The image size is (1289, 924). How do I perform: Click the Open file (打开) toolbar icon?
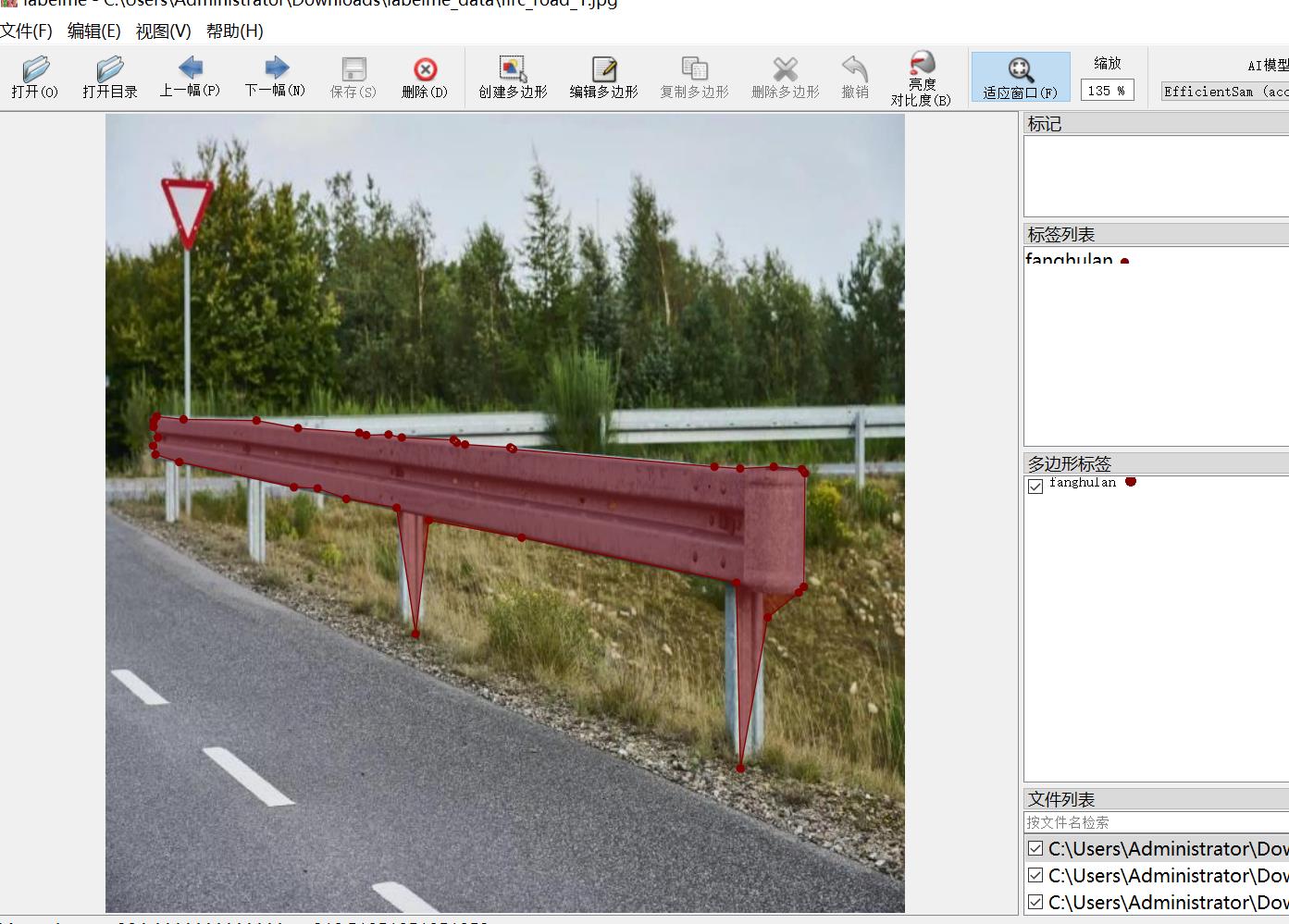pyautogui.click(x=35, y=77)
